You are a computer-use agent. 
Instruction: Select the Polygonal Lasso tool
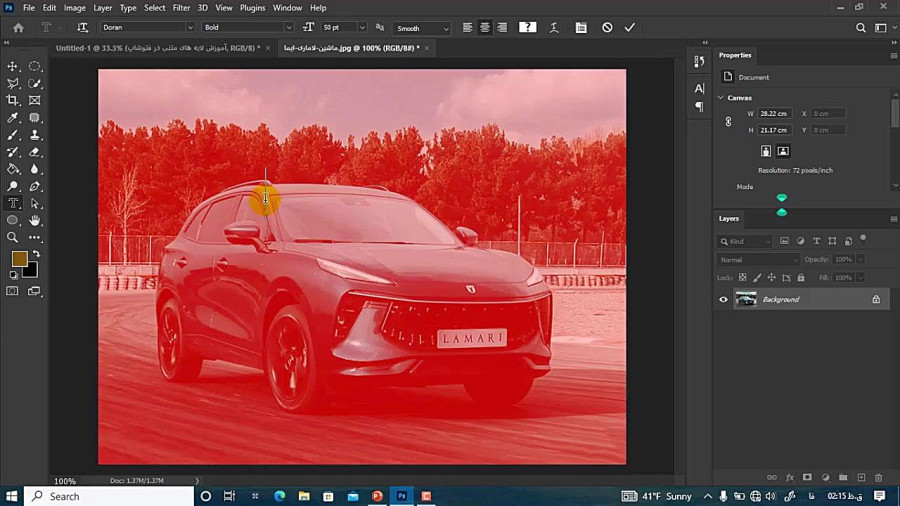(12, 84)
